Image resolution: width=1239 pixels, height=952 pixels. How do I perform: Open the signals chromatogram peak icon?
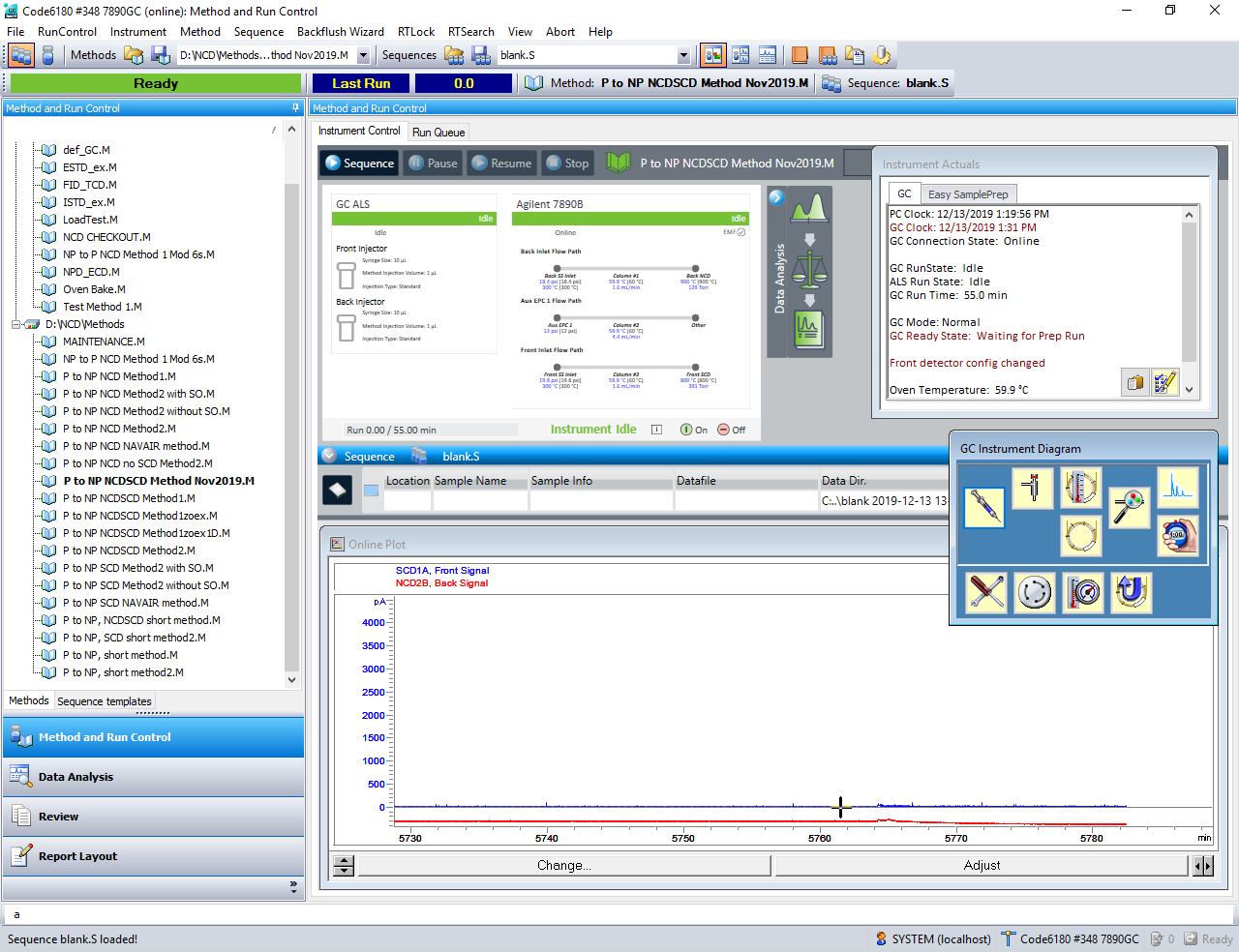tap(1177, 487)
